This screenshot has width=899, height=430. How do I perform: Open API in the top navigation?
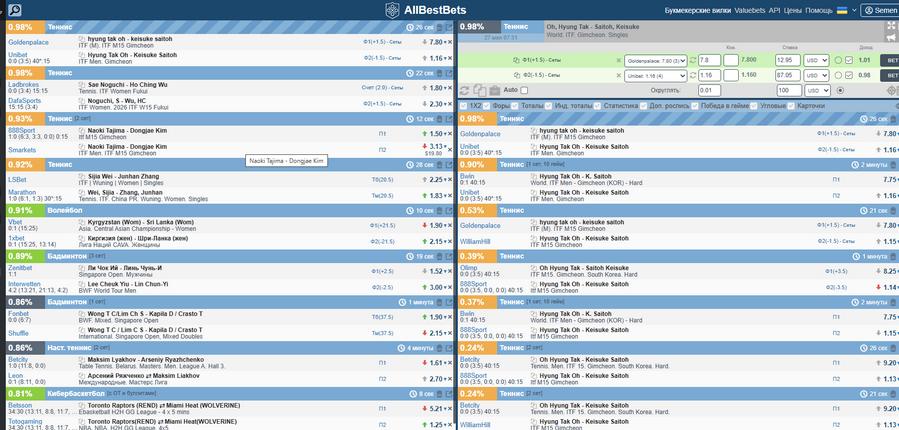pos(775,10)
